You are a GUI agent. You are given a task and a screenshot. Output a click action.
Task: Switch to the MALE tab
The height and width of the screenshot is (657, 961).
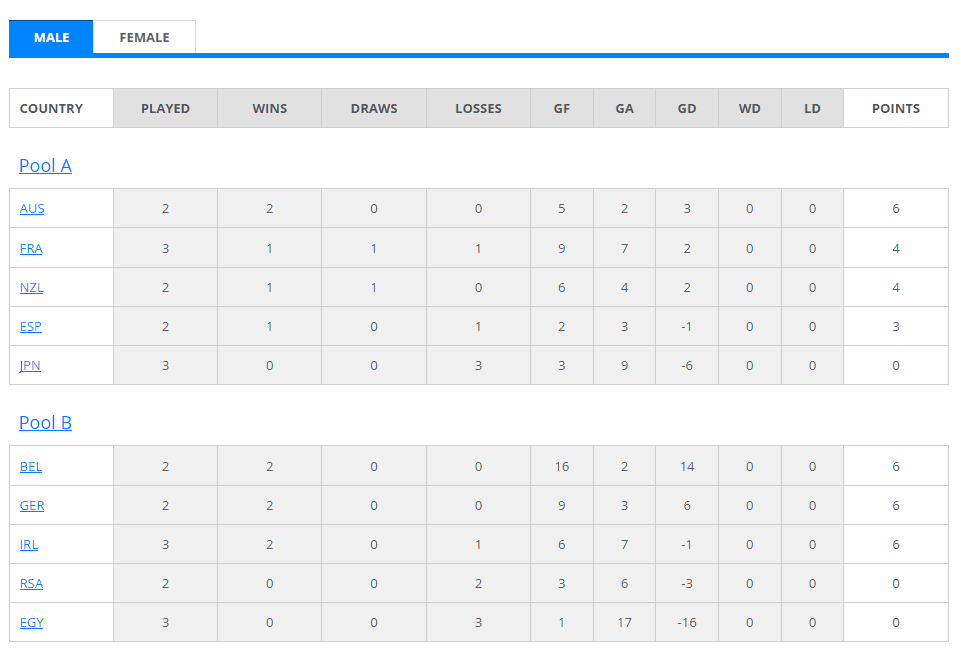pos(51,37)
